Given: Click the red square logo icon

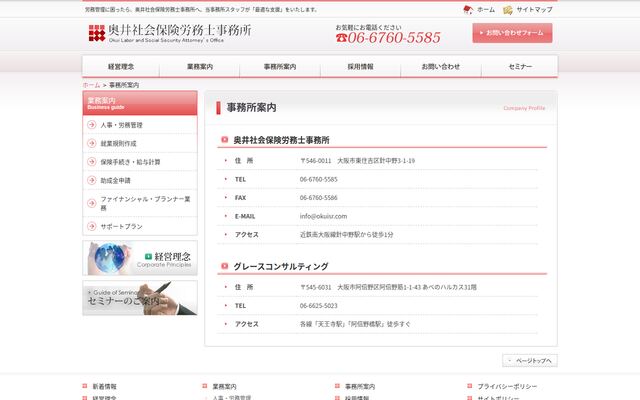Looking at the screenshot, I should click(x=97, y=33).
